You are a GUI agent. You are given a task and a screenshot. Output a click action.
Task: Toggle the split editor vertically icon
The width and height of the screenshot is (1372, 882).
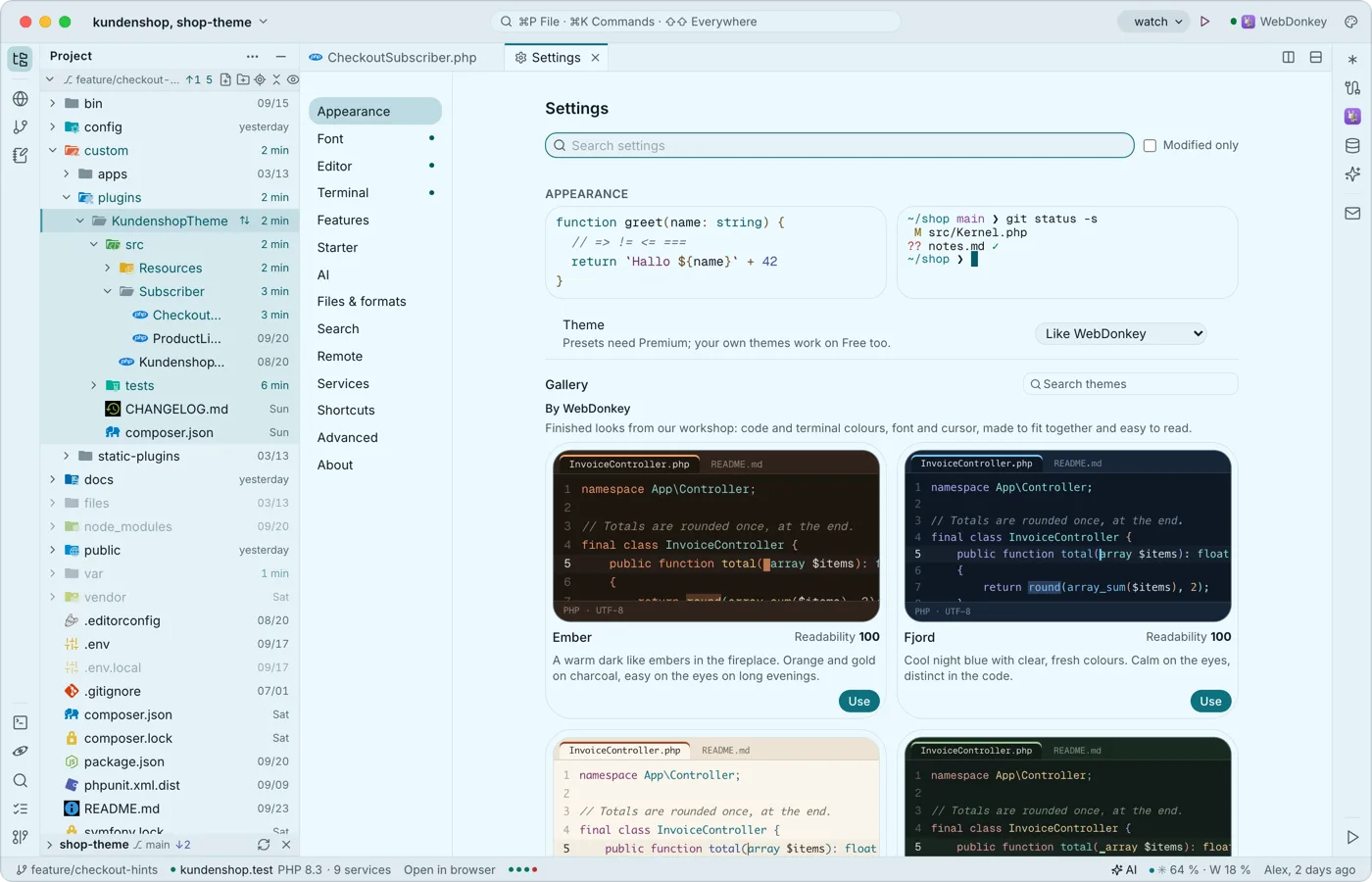(x=1289, y=58)
